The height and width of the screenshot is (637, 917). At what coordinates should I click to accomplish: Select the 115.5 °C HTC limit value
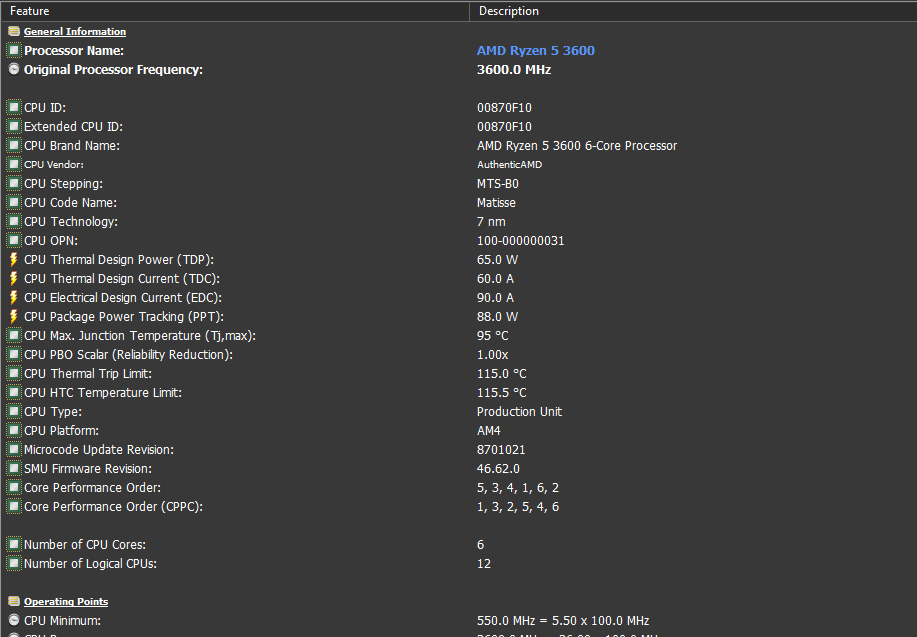(502, 392)
